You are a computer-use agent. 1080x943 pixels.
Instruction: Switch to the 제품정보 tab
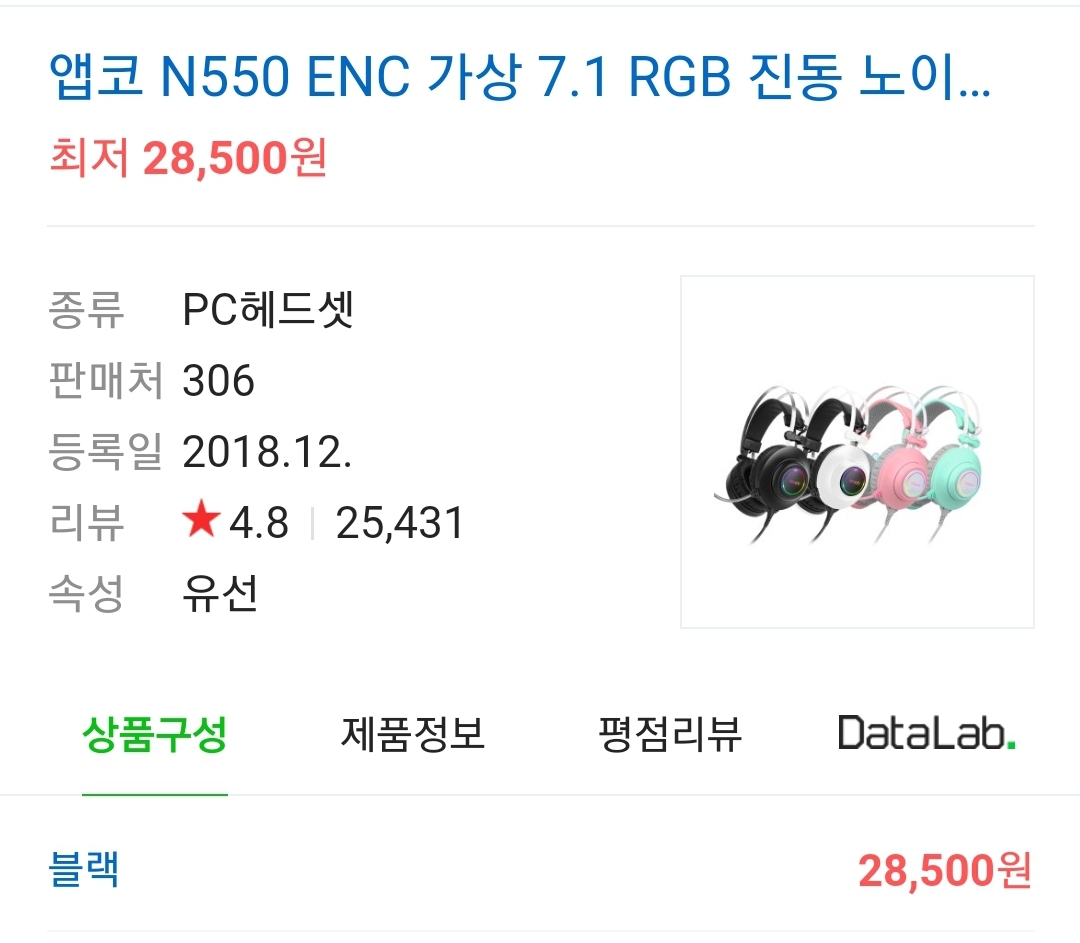[x=414, y=733]
